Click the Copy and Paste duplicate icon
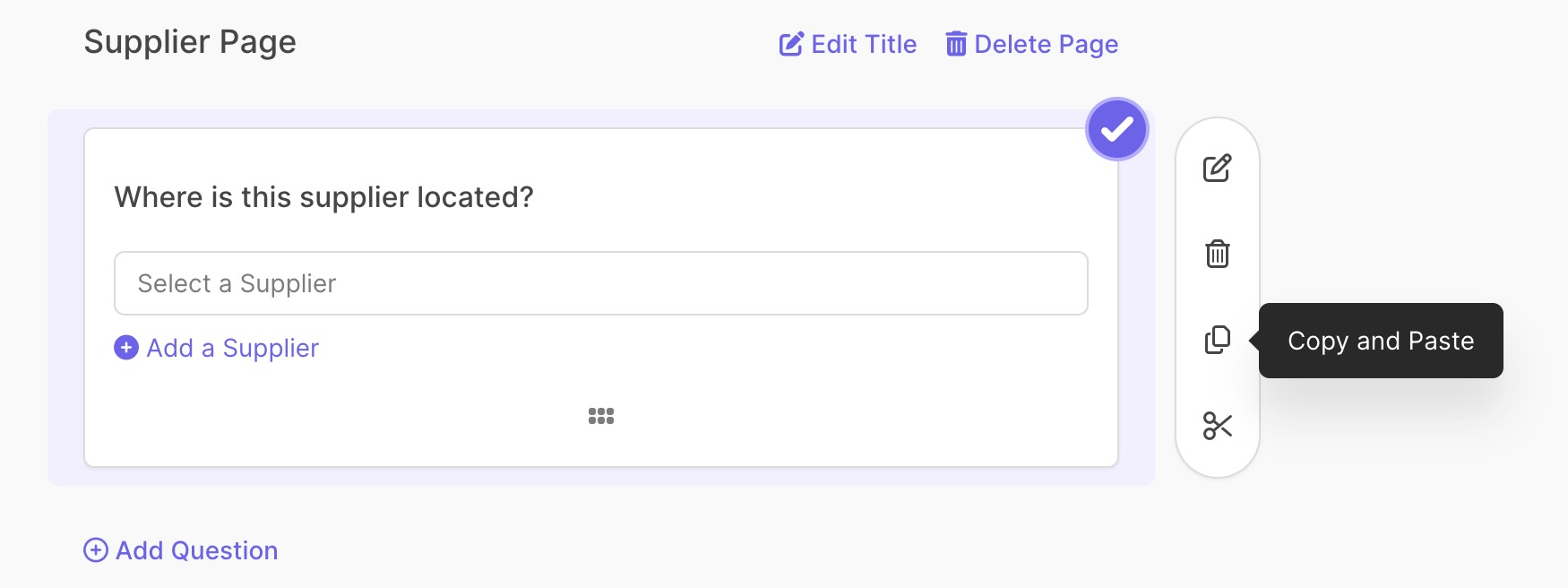 (1217, 340)
